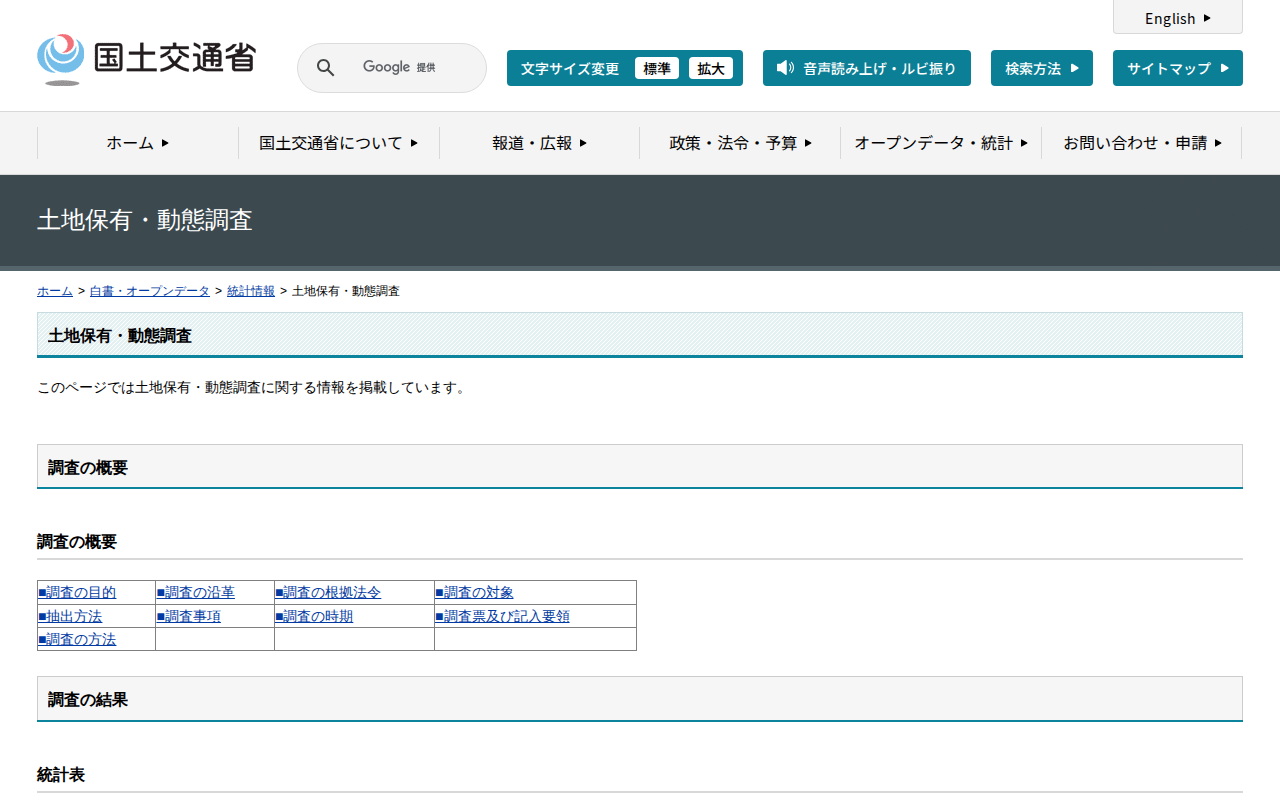This screenshot has height=800, width=1280.
Task: Go to 統計情報 in breadcrumb
Action: [x=251, y=291]
